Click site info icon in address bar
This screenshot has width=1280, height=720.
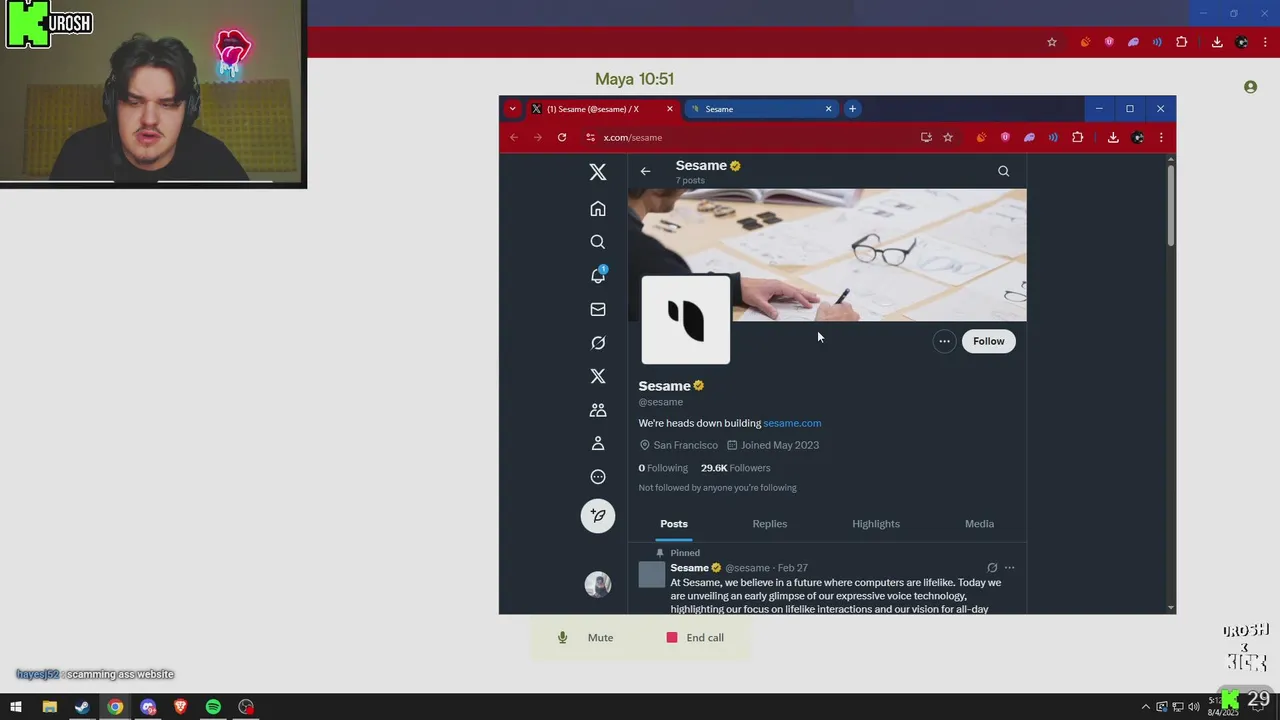click(x=590, y=137)
